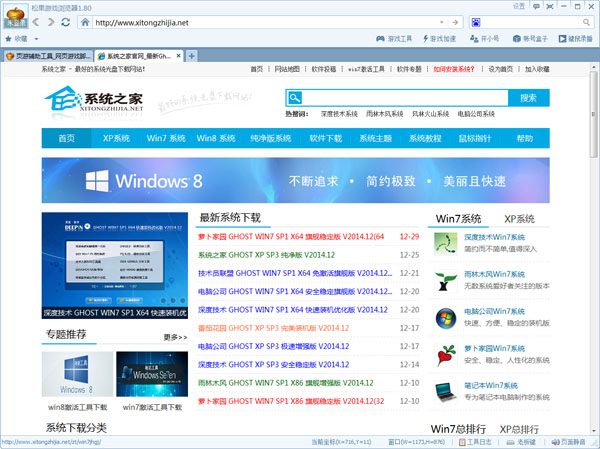Image resolution: width=600 pixels, height=449 pixels.
Task: Open the Win7 系统 navigation item
Action: 166,138
